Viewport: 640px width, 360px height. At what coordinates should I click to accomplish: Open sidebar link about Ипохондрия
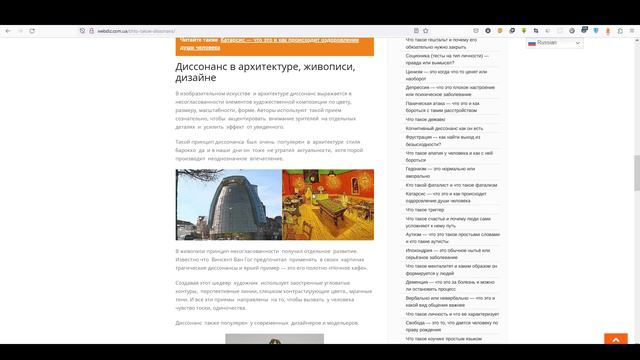448,254
